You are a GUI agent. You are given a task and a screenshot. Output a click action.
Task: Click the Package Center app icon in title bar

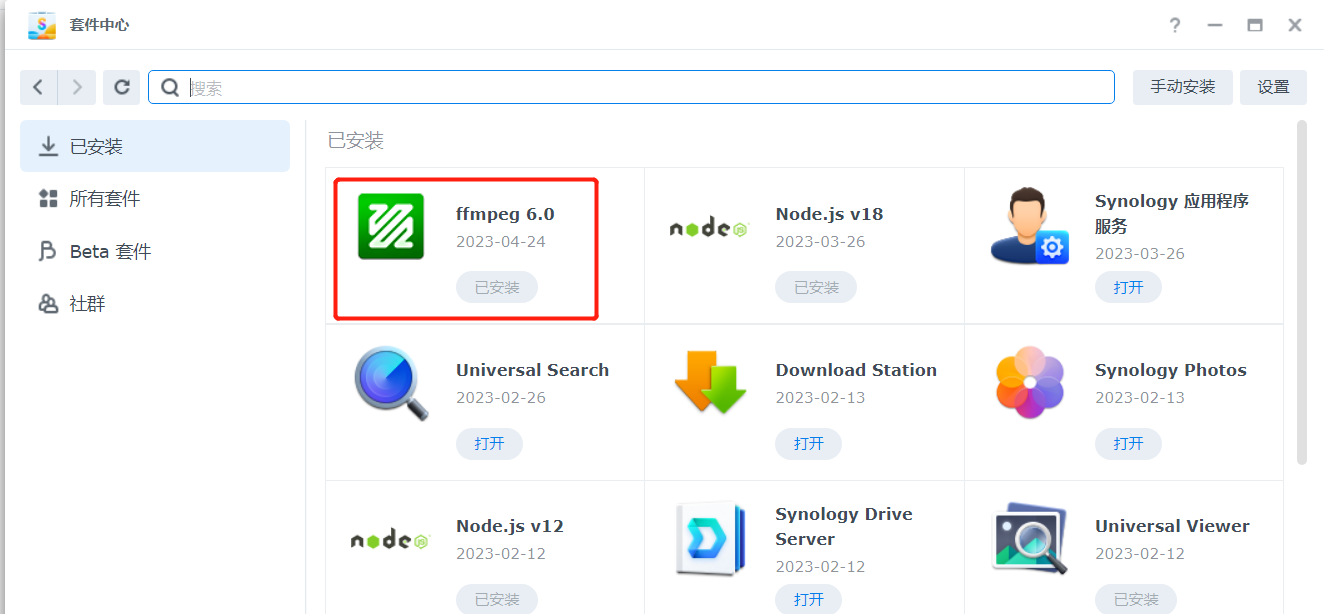pos(42,25)
